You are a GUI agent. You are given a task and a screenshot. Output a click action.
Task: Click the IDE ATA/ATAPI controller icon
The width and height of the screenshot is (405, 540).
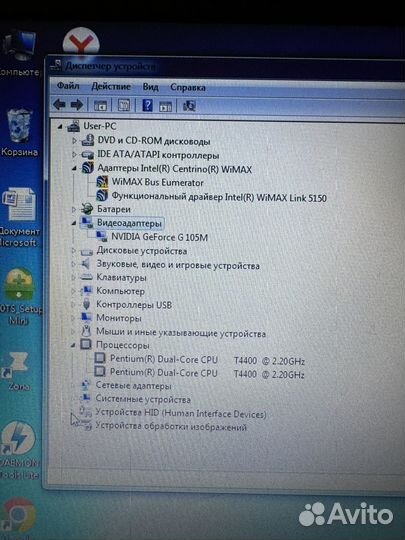click(x=87, y=155)
